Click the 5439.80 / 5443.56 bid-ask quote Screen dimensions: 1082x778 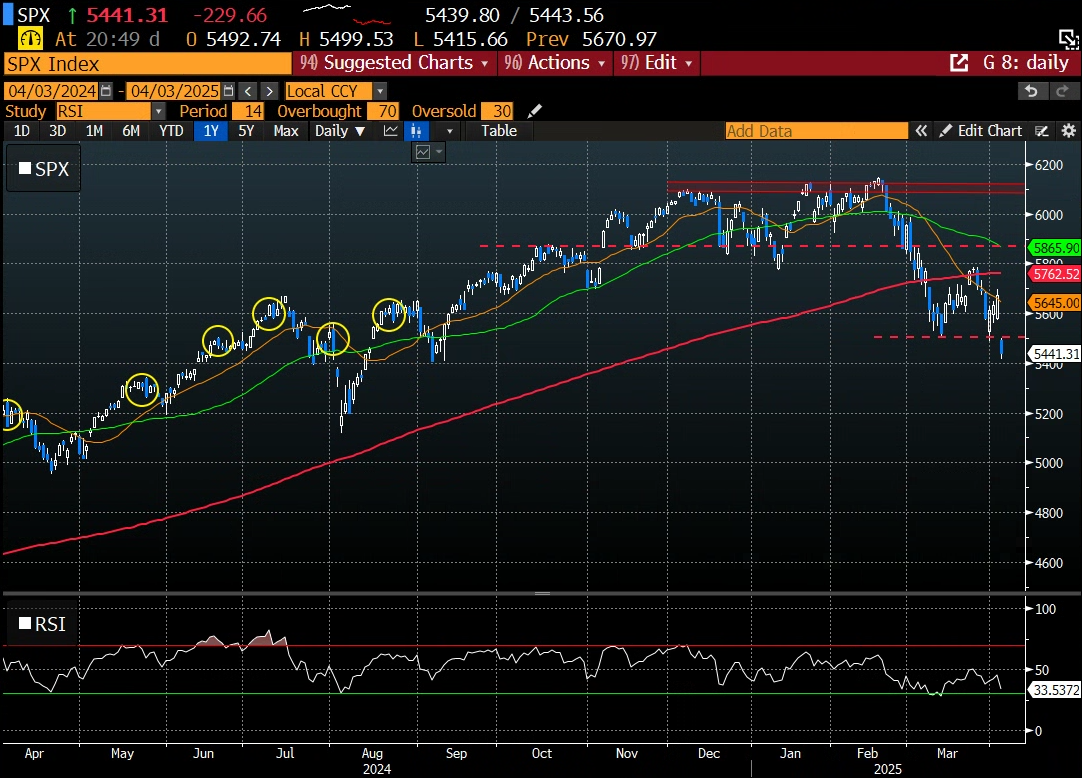pos(514,15)
